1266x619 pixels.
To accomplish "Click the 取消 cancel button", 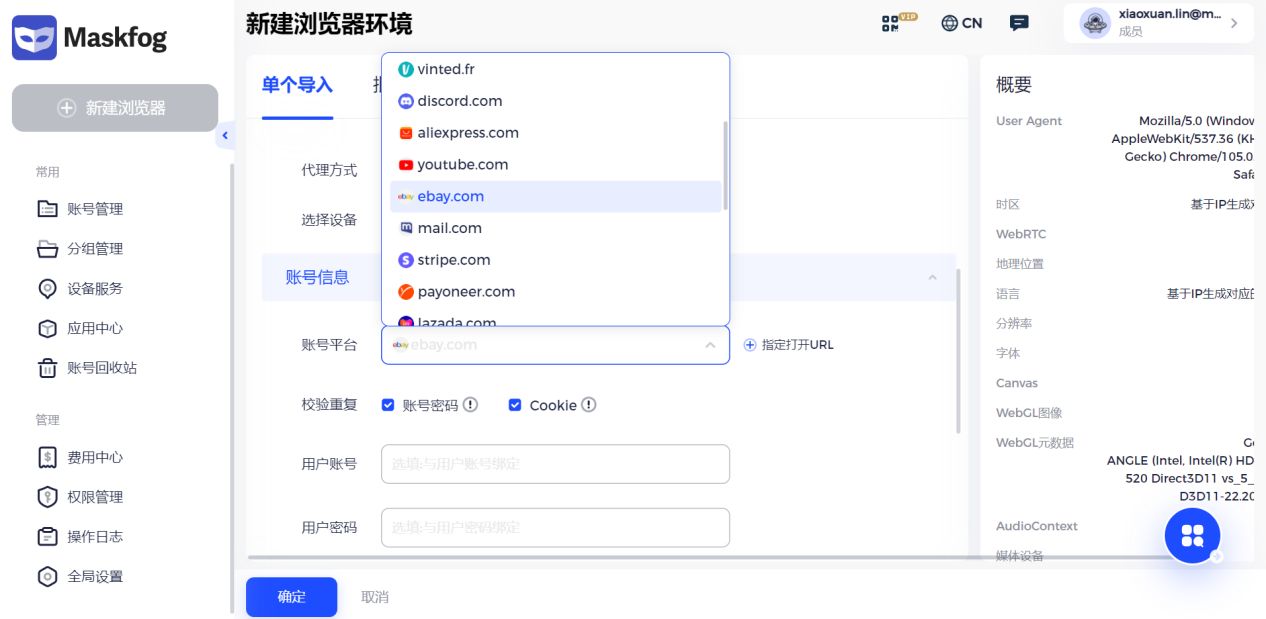I will pos(375,597).
